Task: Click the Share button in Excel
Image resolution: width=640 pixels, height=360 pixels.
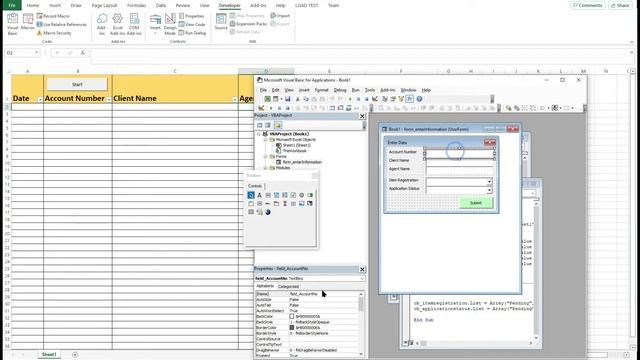Action: [x=620, y=5]
